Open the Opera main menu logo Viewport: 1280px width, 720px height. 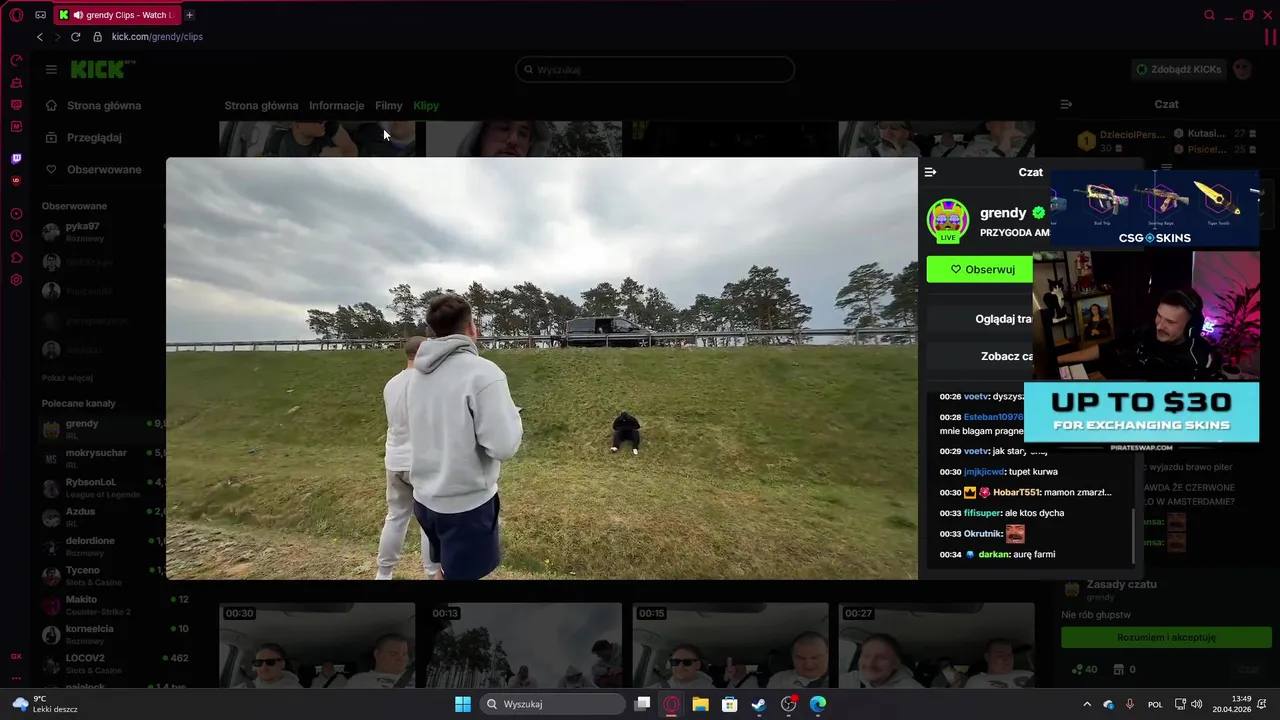16,15
